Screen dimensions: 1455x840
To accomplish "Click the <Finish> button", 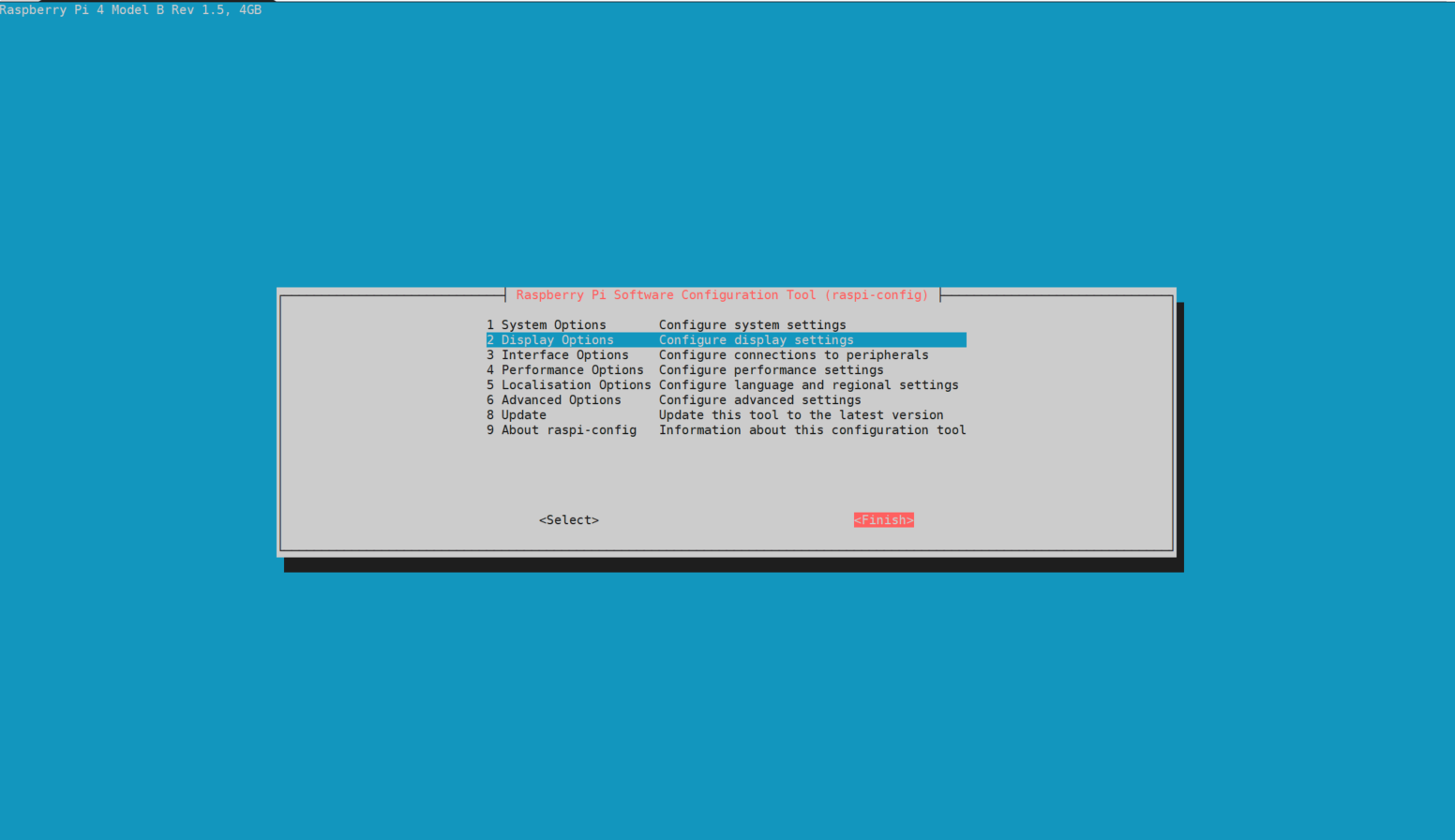I will (884, 520).
